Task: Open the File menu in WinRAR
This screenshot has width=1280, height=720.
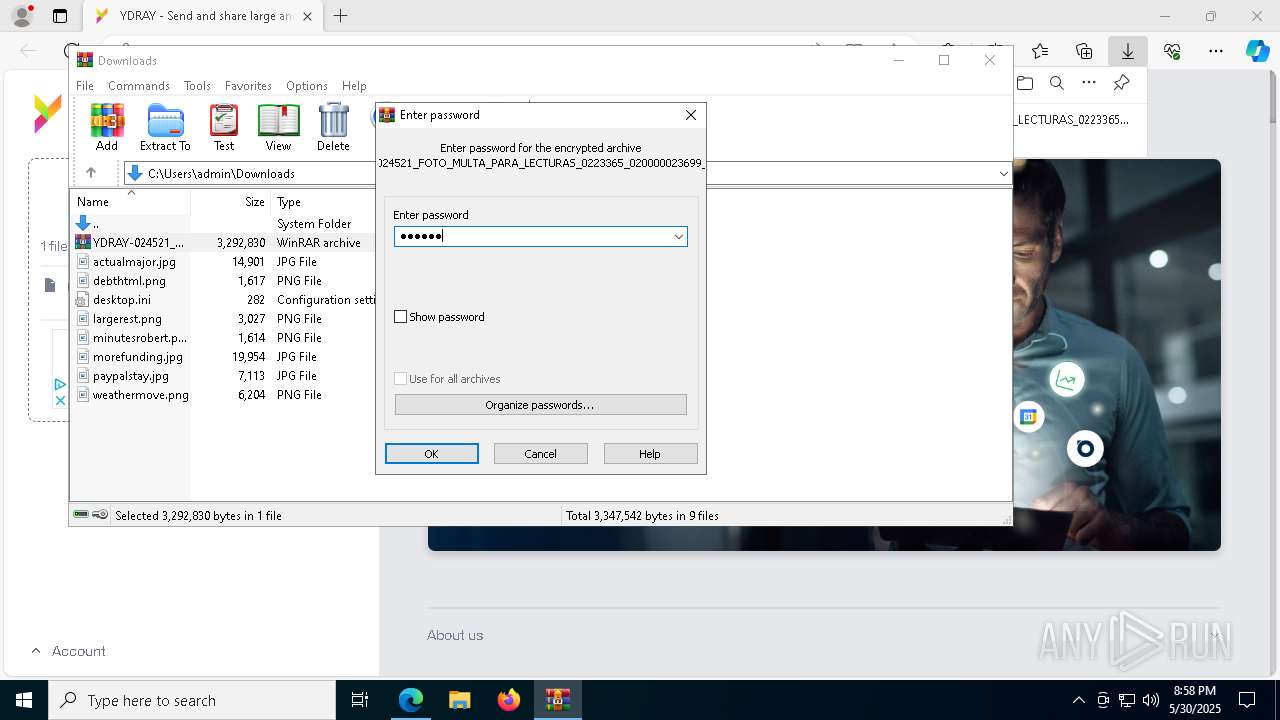Action: (85, 86)
